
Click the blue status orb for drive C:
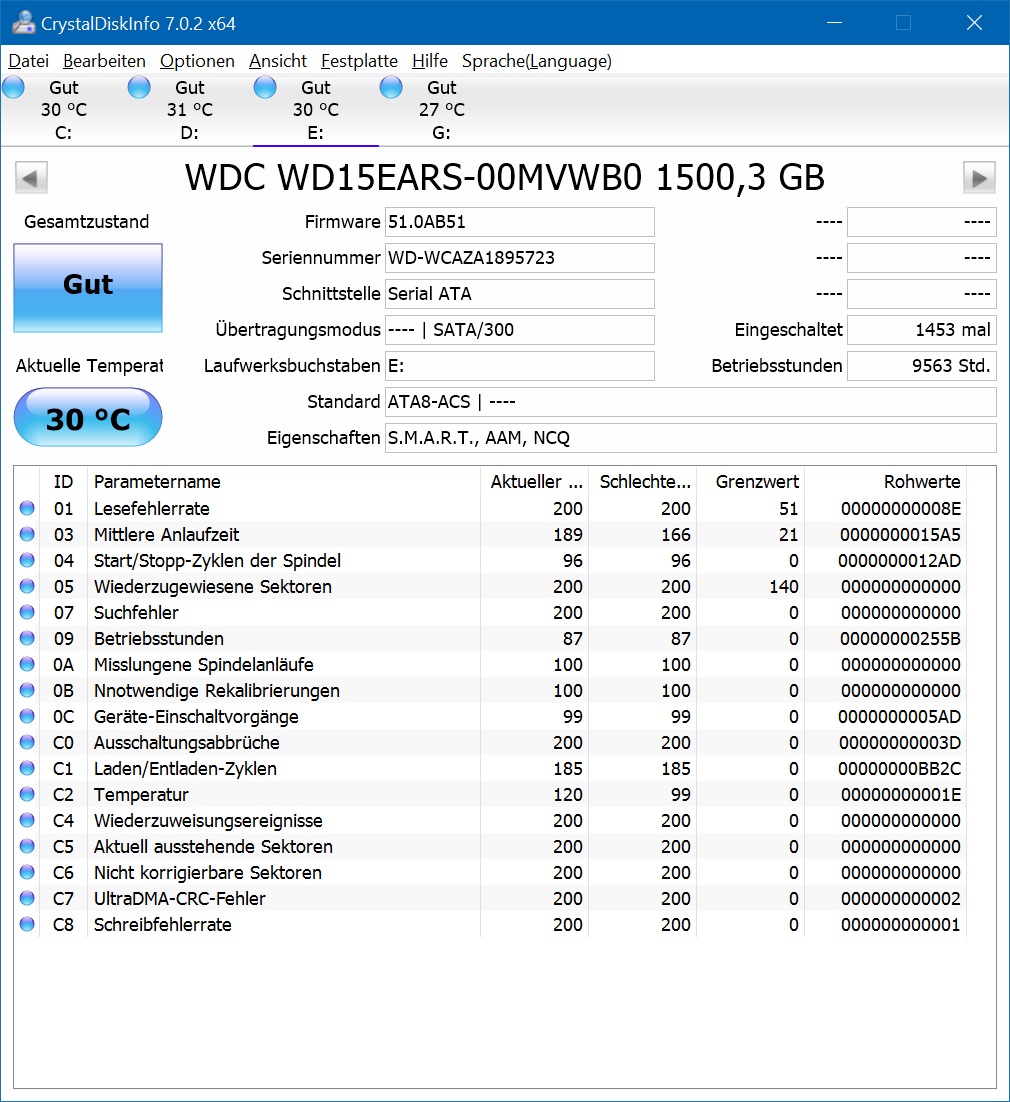tap(13, 87)
